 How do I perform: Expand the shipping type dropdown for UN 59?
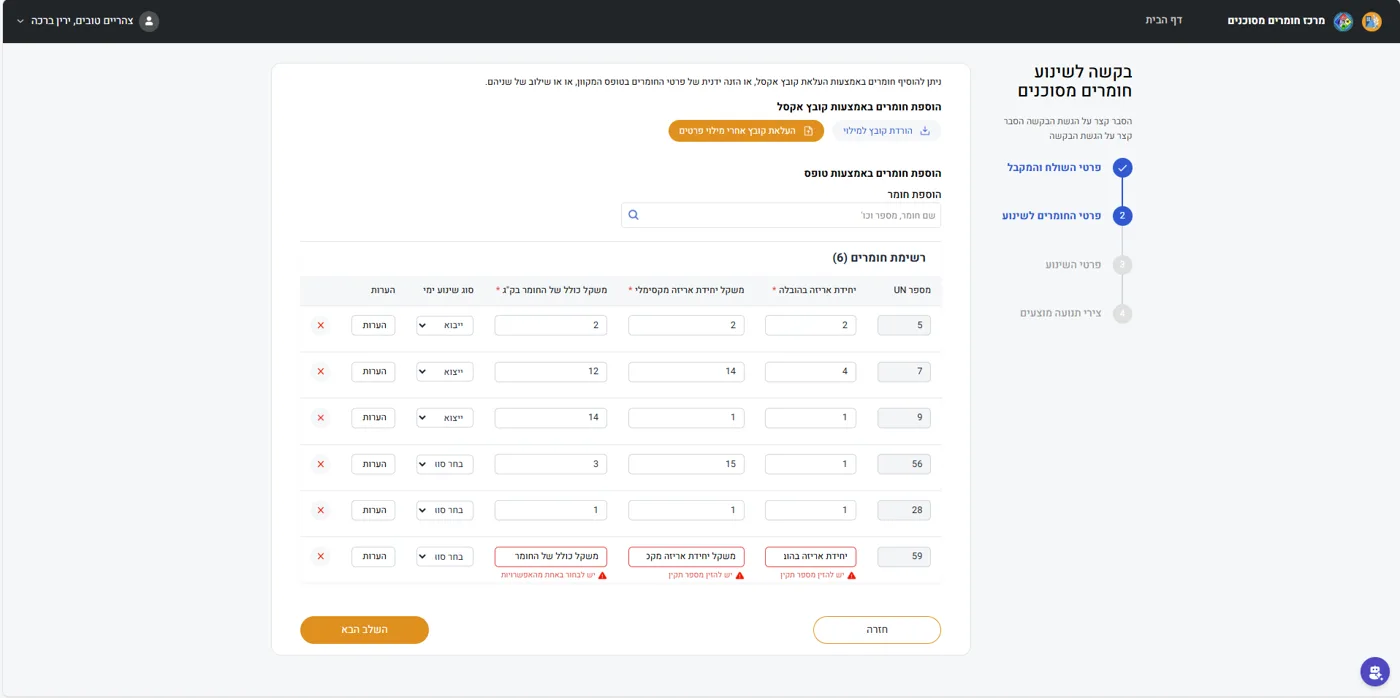445,556
